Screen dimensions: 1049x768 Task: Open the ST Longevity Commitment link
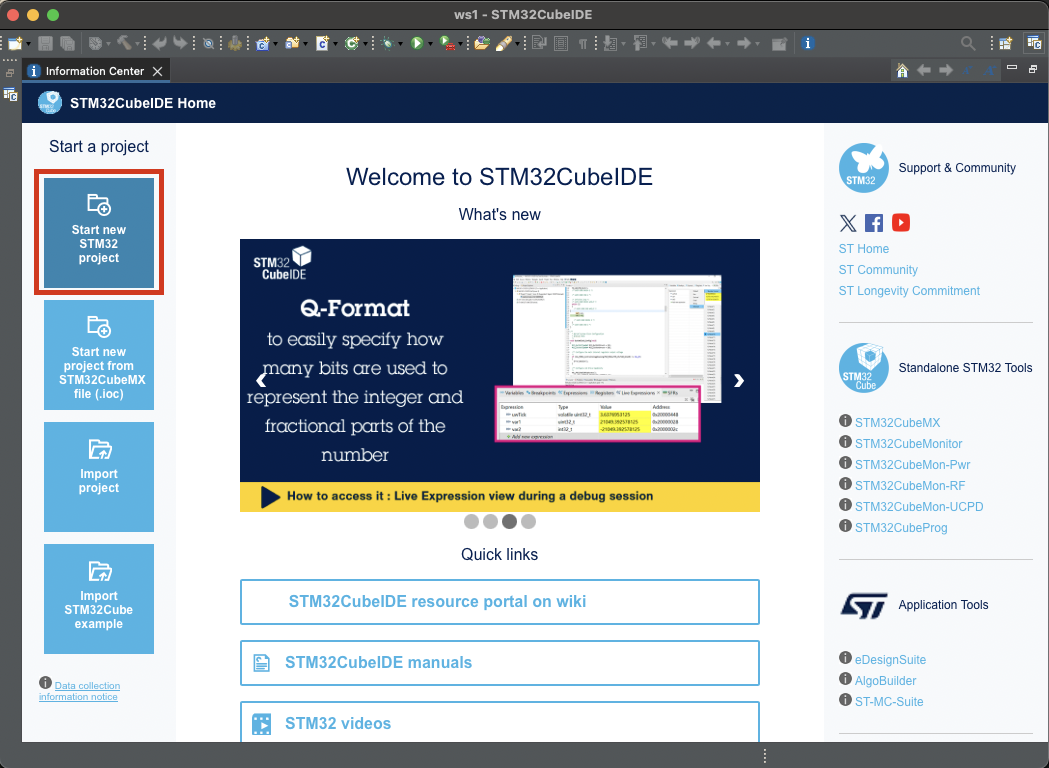coord(909,290)
